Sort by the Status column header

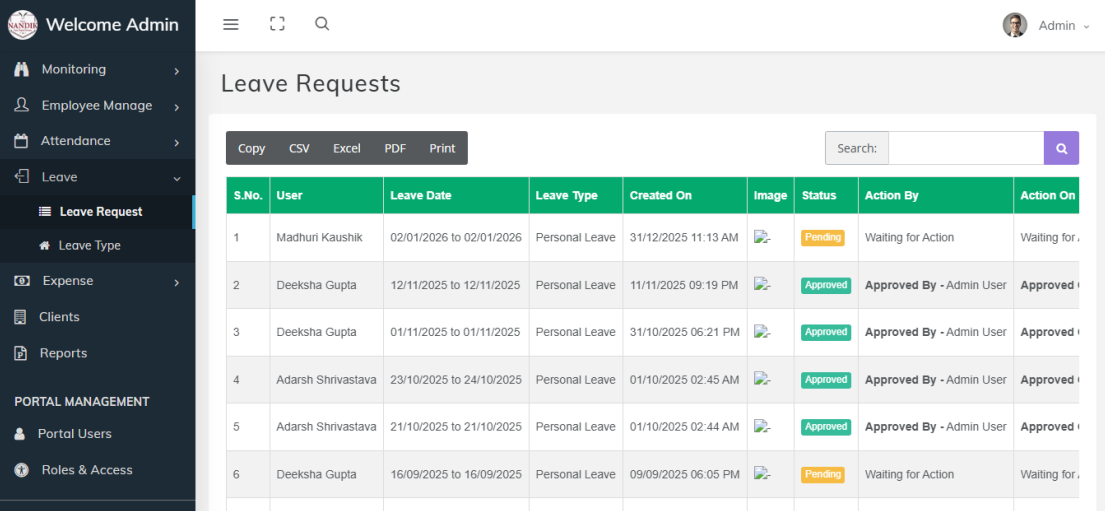click(x=826, y=195)
